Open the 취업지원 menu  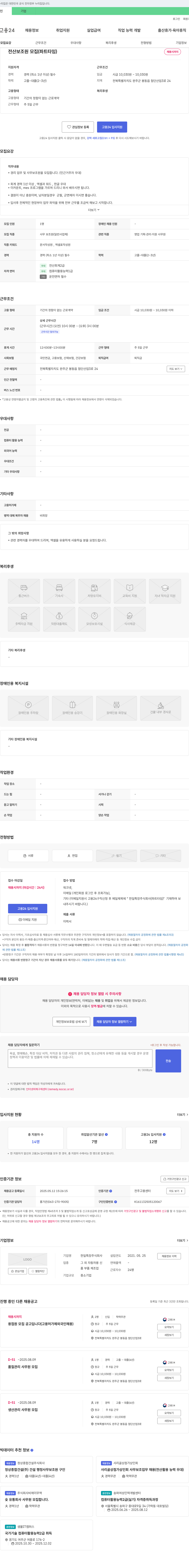pos(63,31)
